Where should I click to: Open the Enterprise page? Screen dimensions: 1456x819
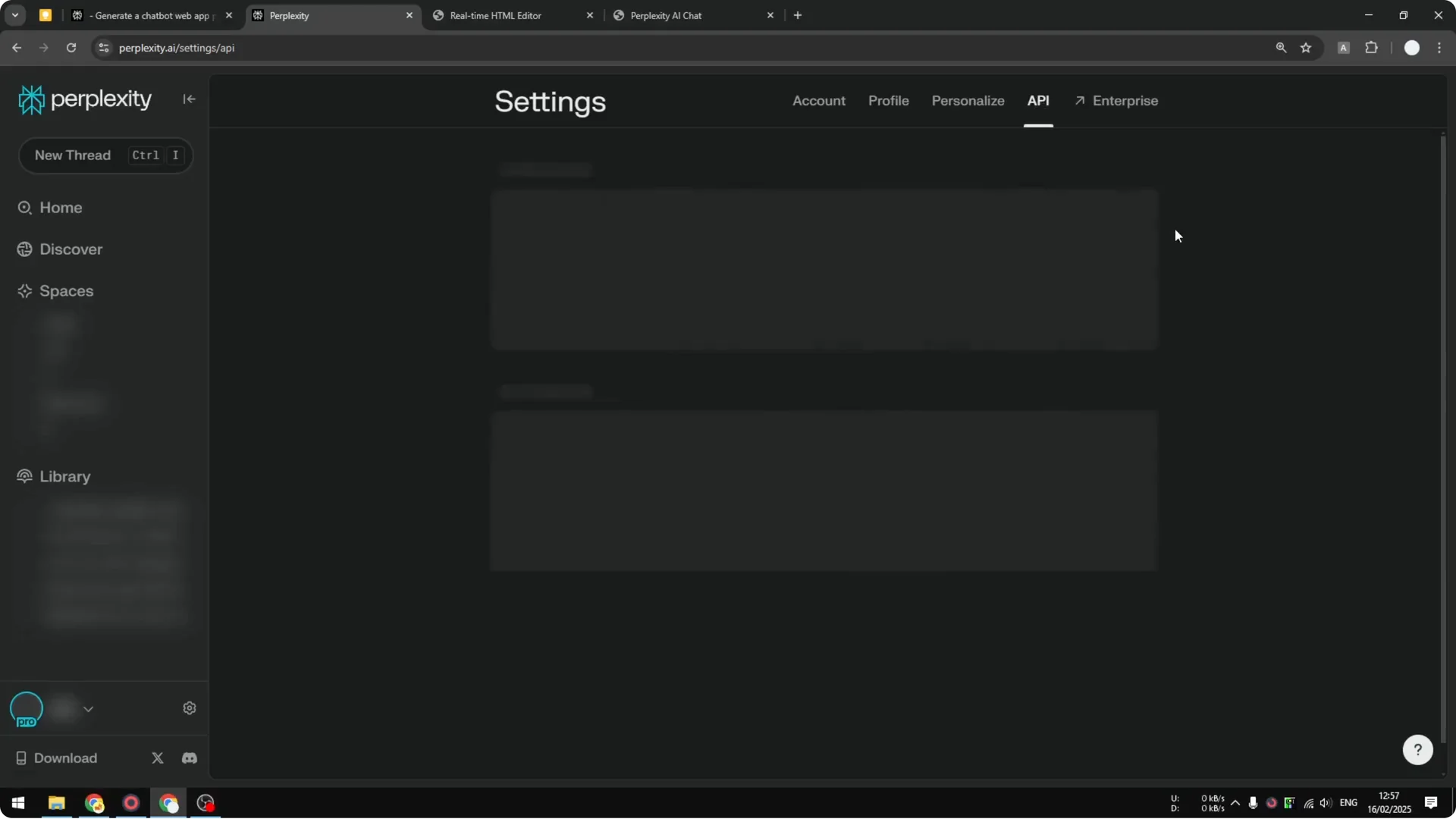coord(1125,101)
